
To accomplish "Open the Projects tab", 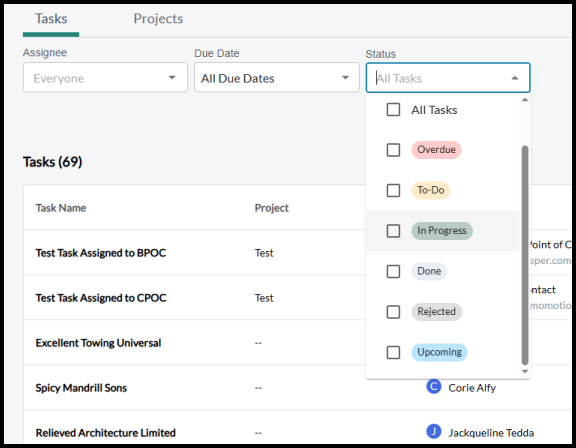I will [x=158, y=19].
